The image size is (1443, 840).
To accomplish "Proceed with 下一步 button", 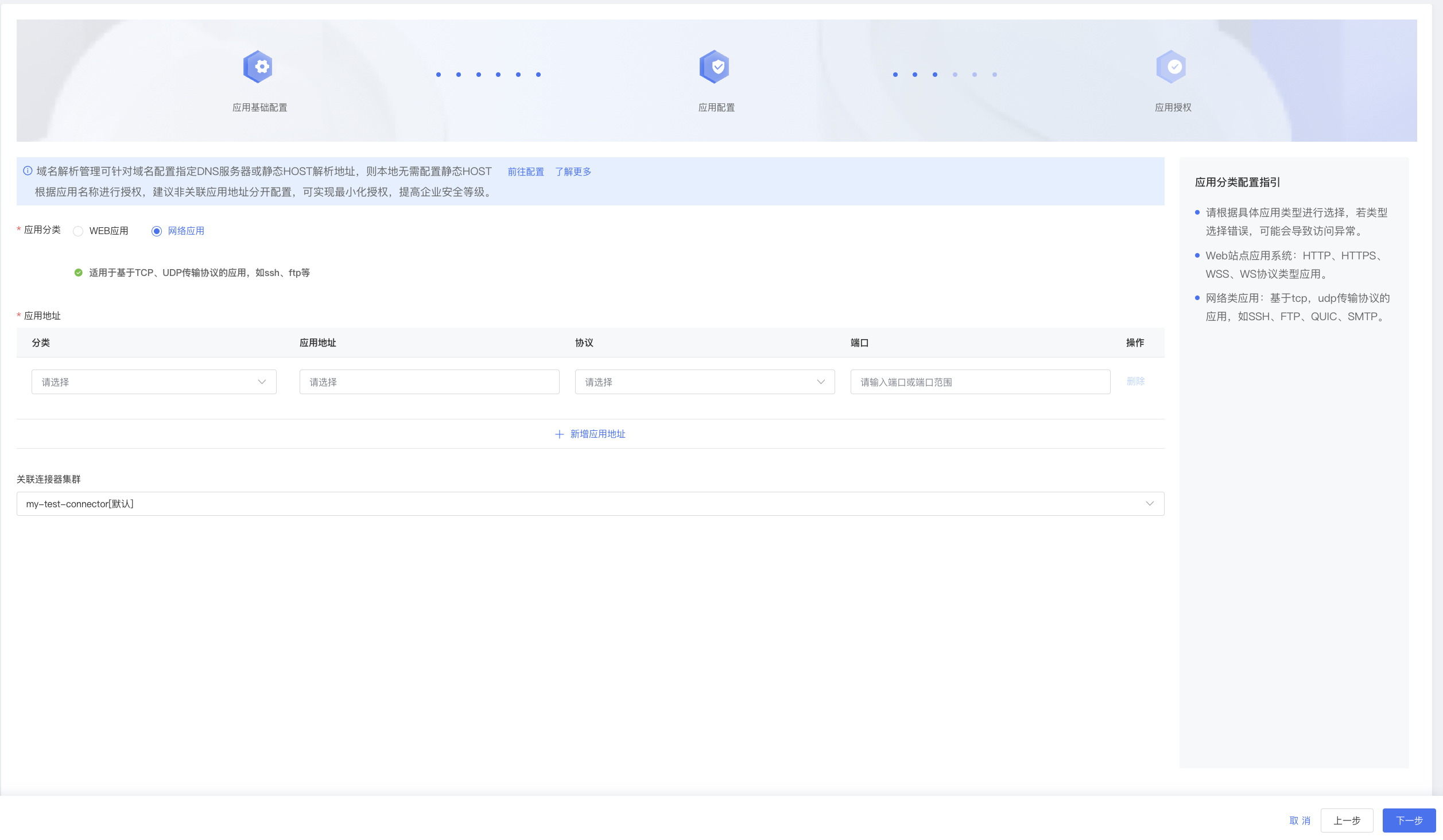I will click(x=1409, y=821).
